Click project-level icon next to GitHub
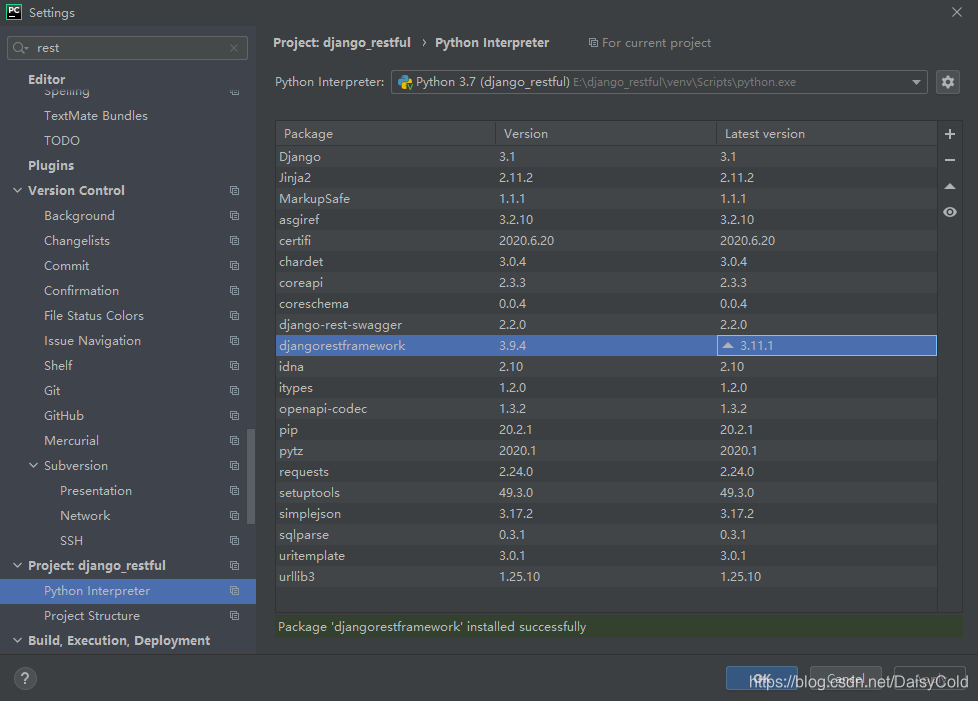The height and width of the screenshot is (701, 978). point(235,415)
